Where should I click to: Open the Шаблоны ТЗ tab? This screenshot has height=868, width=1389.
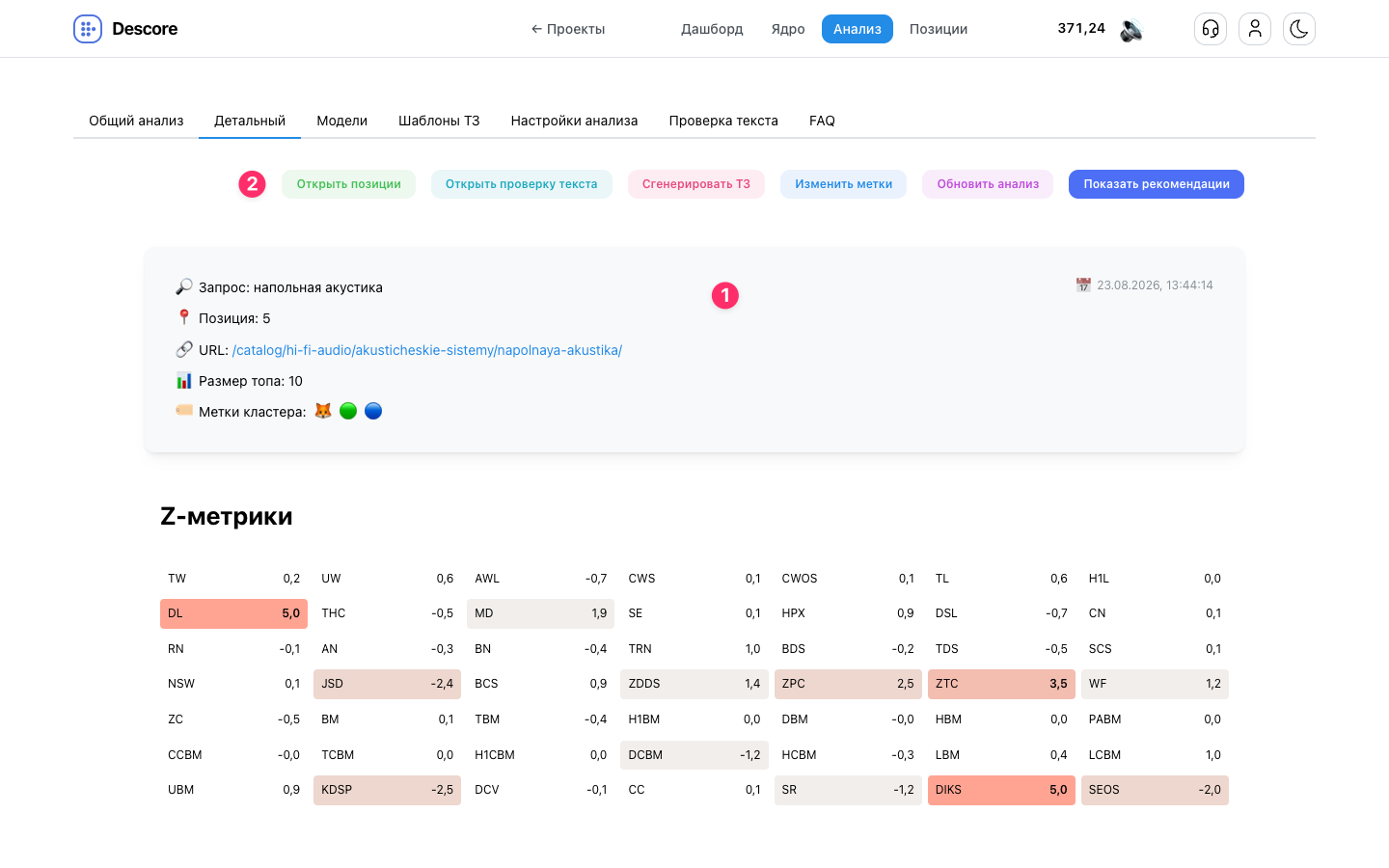click(x=439, y=121)
